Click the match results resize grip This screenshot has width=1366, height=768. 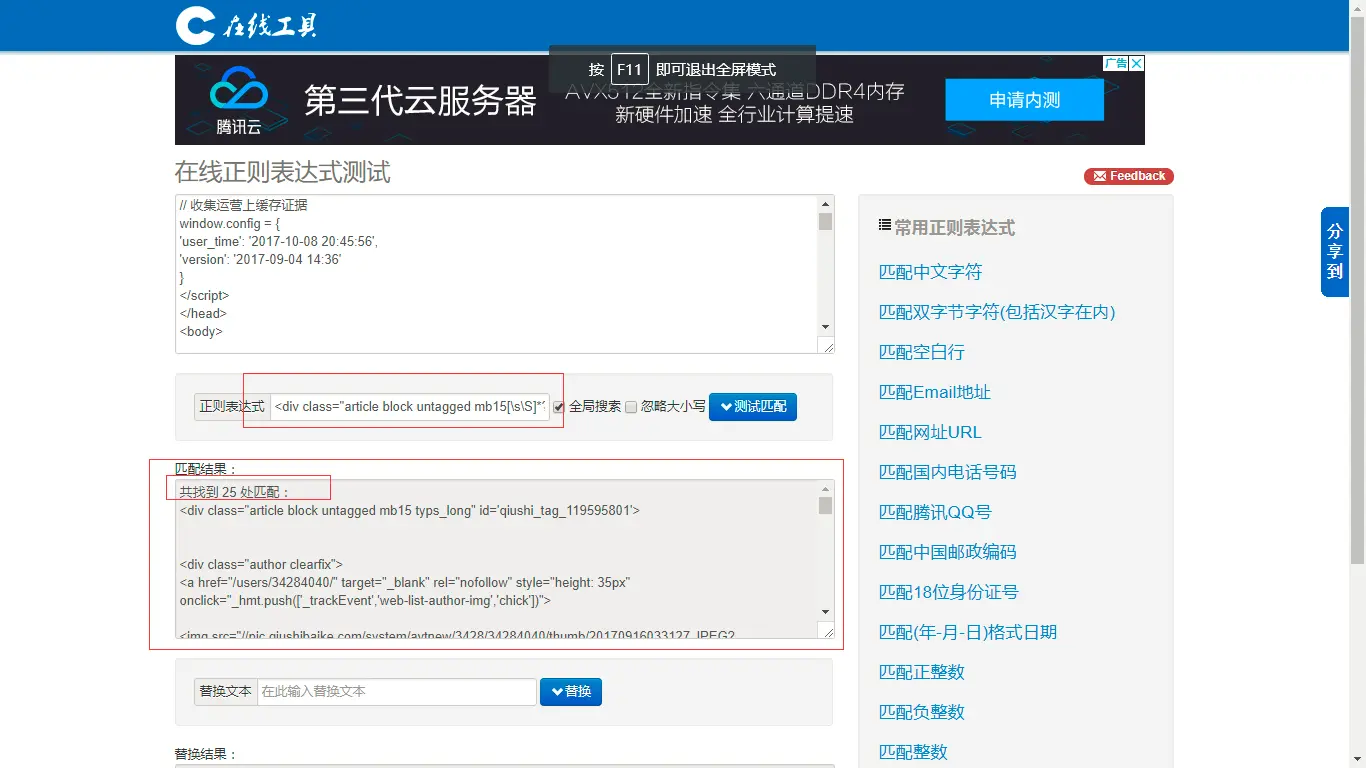(827, 630)
